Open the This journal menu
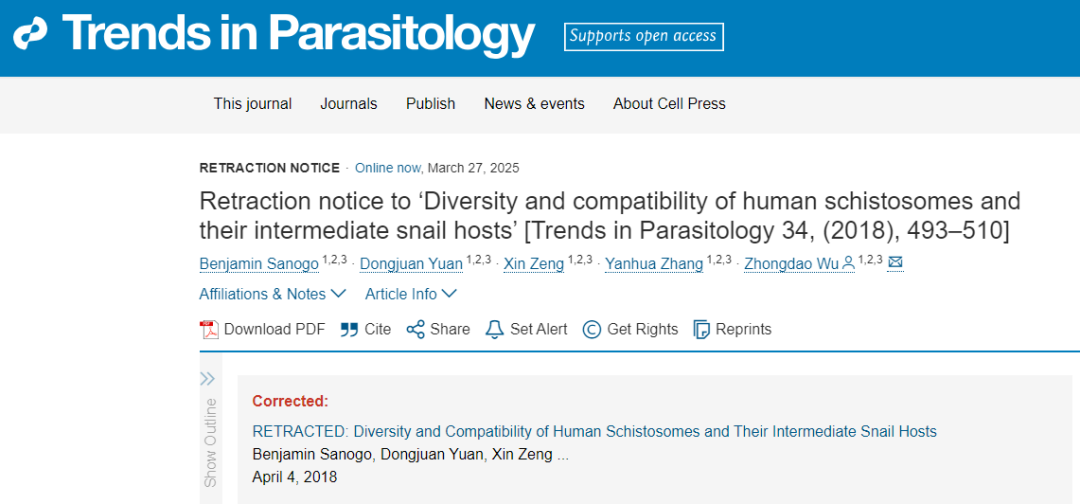The height and width of the screenshot is (504, 1080). 253,104
